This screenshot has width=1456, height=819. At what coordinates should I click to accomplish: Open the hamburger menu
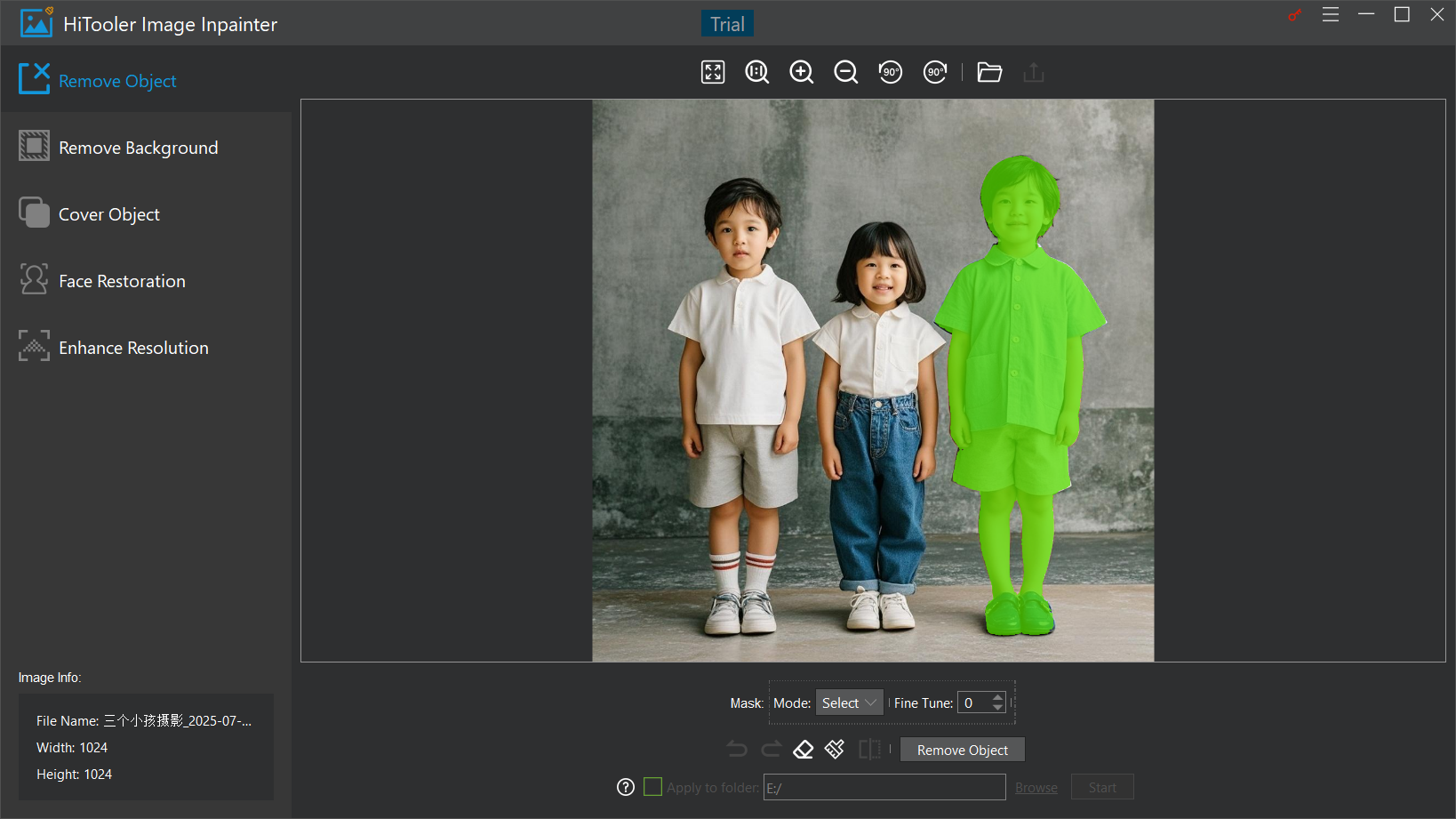[1331, 15]
